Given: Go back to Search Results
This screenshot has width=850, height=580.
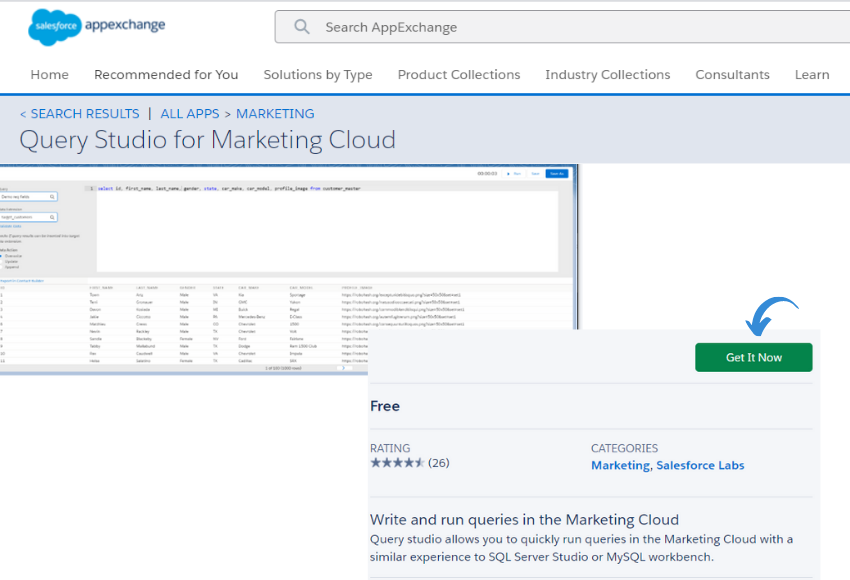Looking at the screenshot, I should click(x=79, y=114).
